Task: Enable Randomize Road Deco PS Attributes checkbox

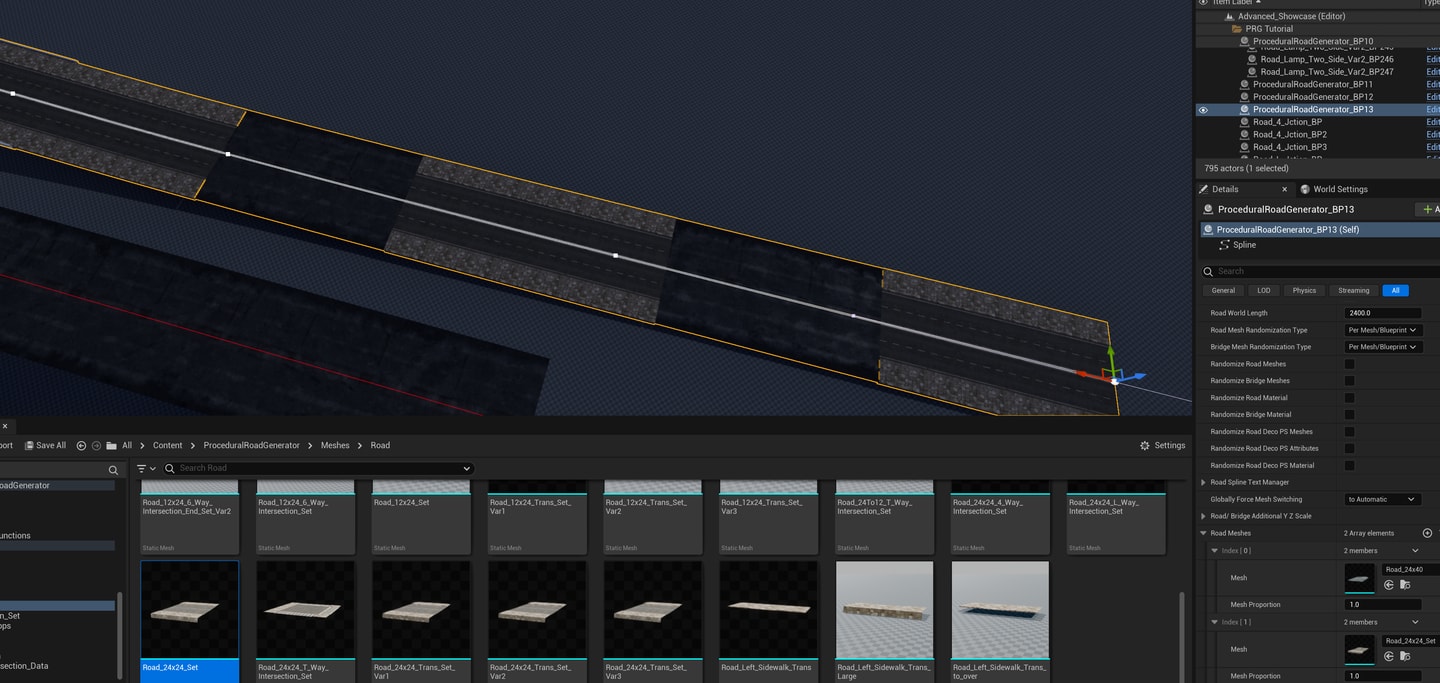Action: 1349,448
